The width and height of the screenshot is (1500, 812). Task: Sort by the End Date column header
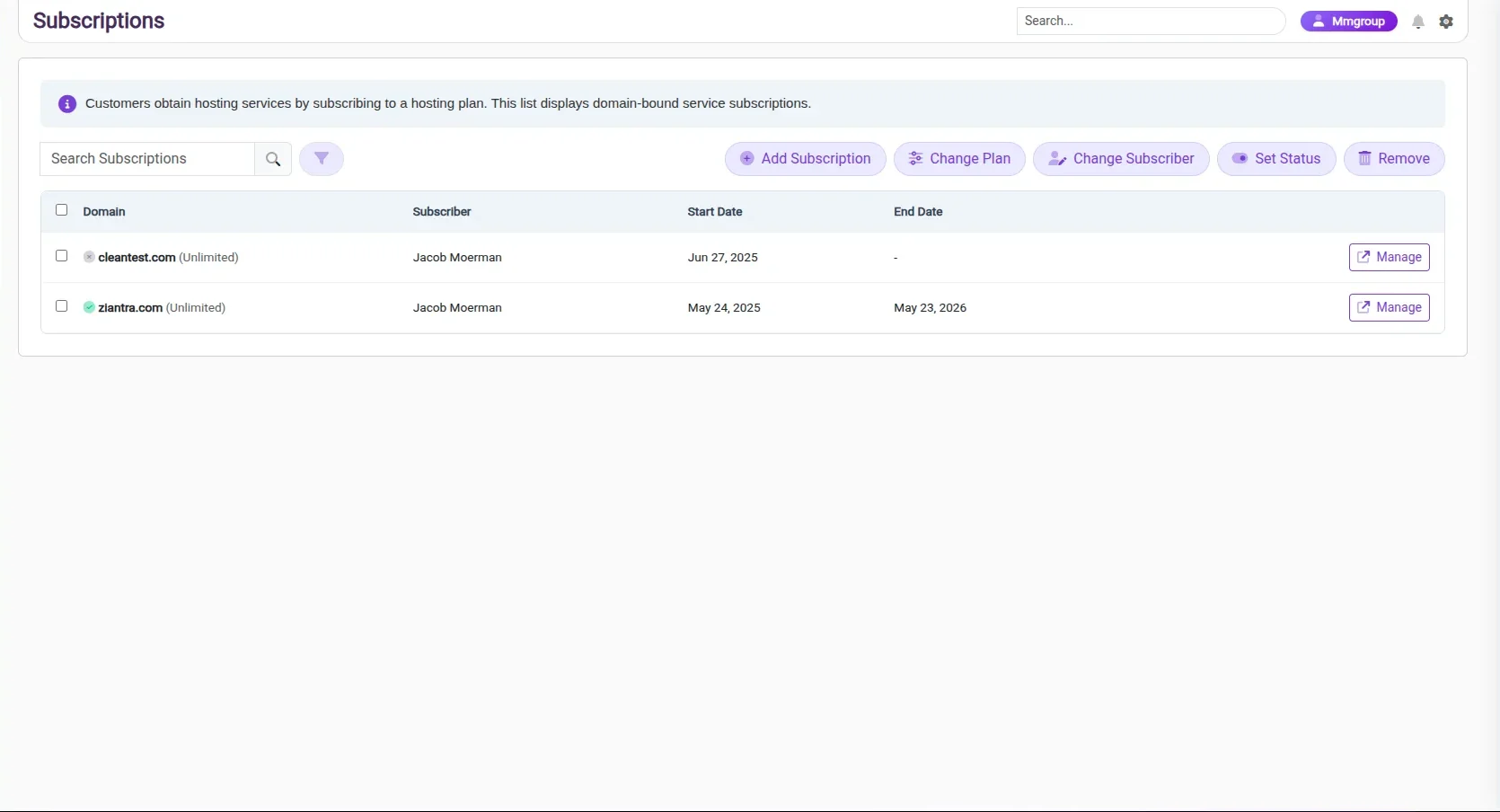[918, 212]
